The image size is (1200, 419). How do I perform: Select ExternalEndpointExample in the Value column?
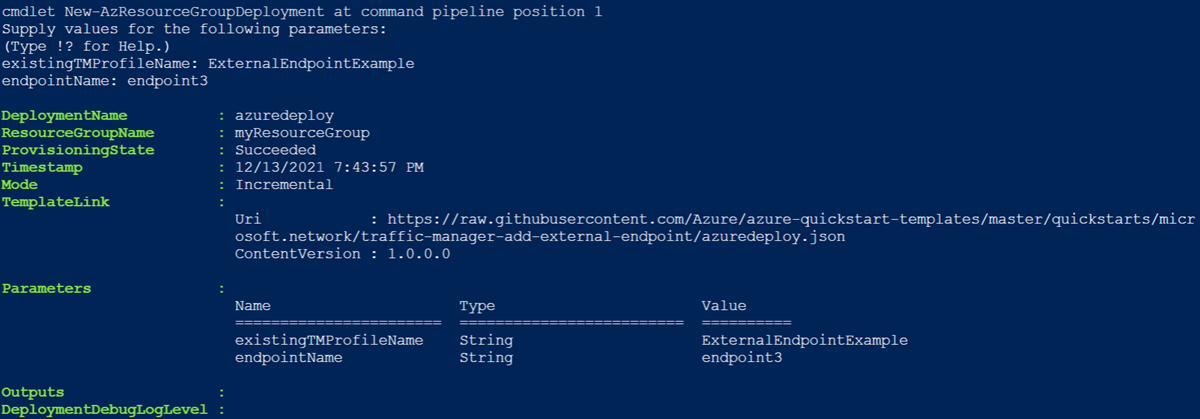(805, 340)
